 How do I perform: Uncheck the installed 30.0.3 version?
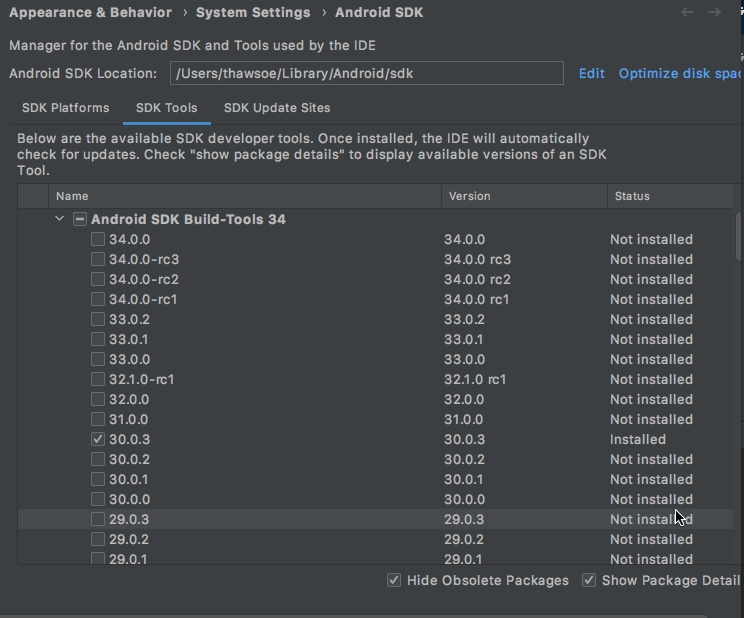pyautogui.click(x=98, y=439)
